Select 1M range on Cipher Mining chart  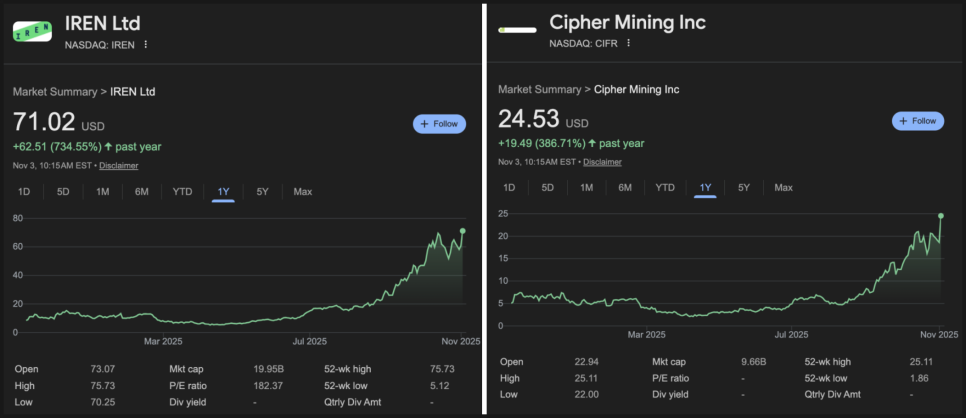point(586,187)
